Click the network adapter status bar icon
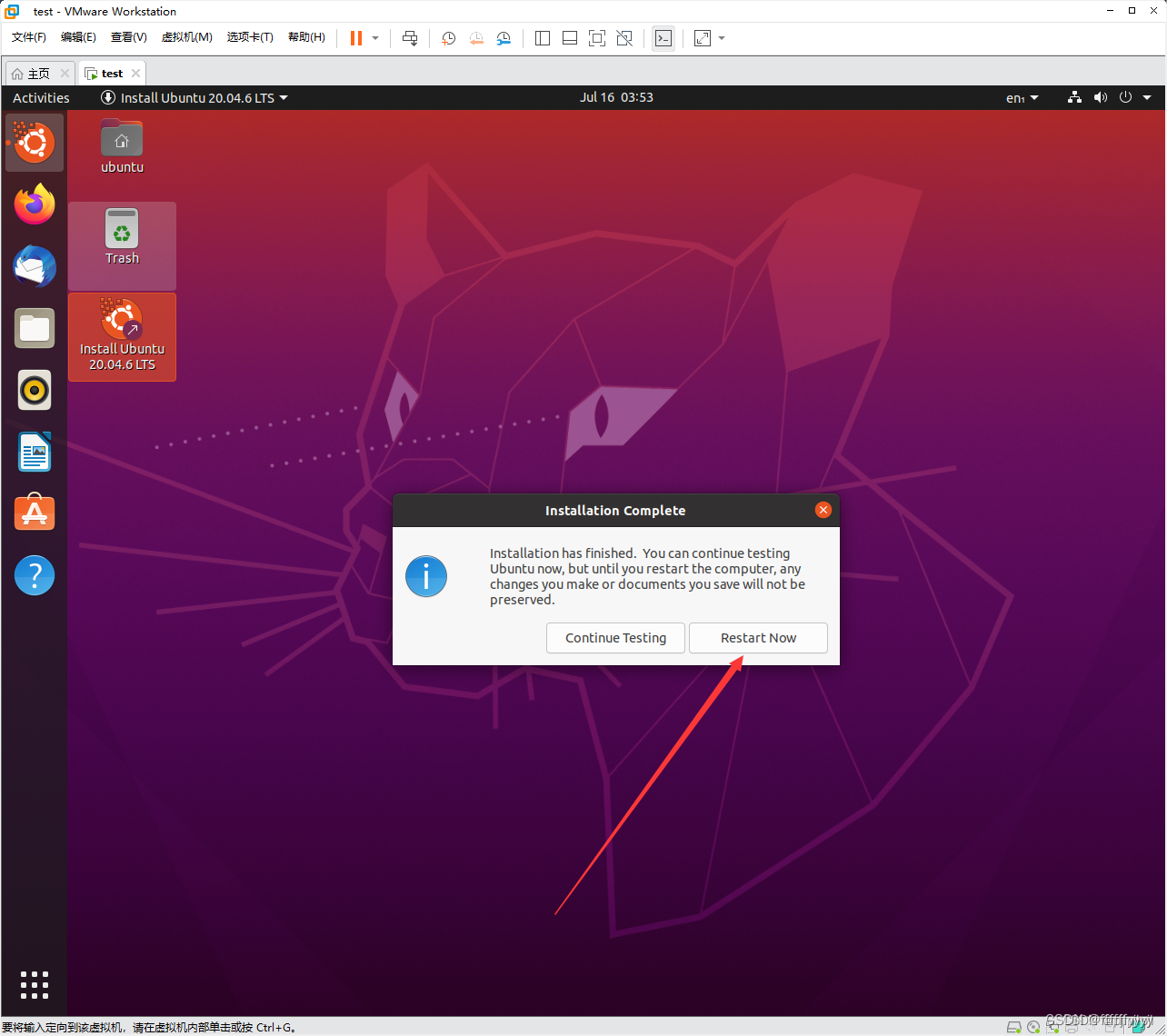Viewport: 1167px width, 1036px height. pos(1053,1027)
